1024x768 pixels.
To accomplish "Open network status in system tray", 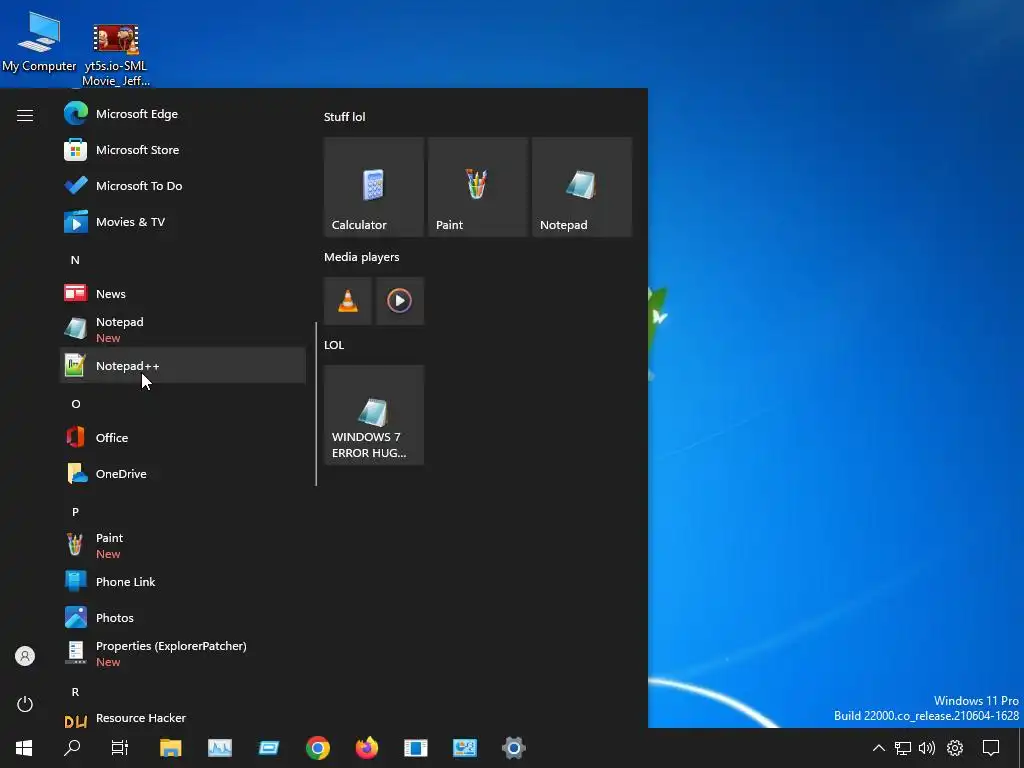I will [x=903, y=748].
